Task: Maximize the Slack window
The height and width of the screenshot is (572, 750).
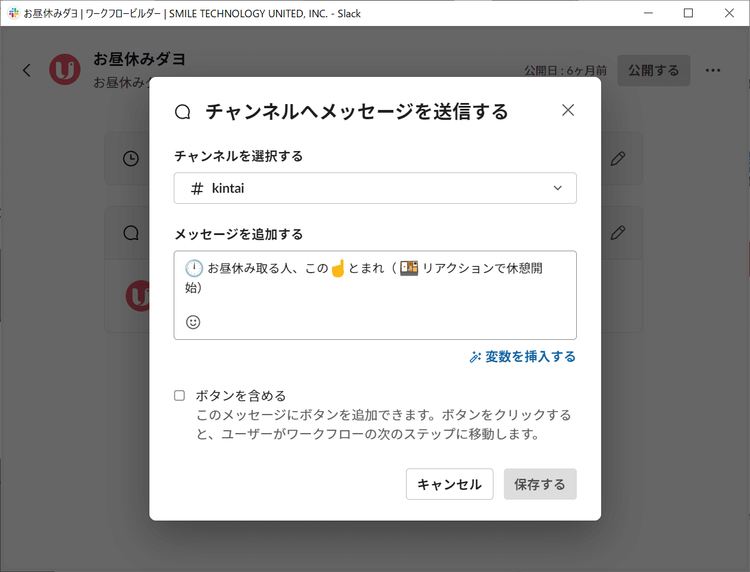Action: (688, 13)
